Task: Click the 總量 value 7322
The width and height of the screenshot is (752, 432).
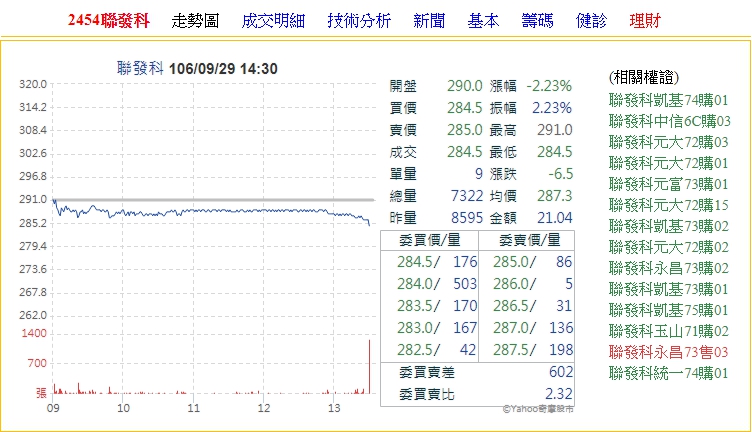Action: [467, 196]
